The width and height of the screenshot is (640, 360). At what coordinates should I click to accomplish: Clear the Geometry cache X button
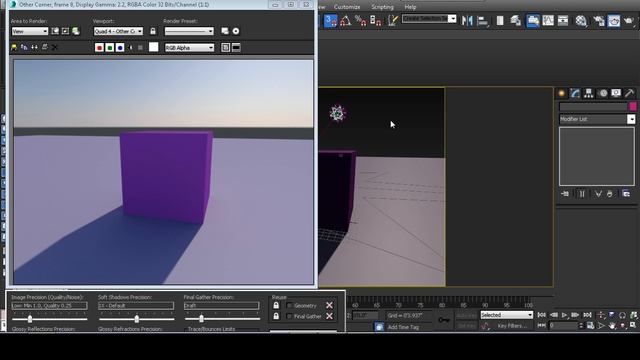pyautogui.click(x=329, y=305)
